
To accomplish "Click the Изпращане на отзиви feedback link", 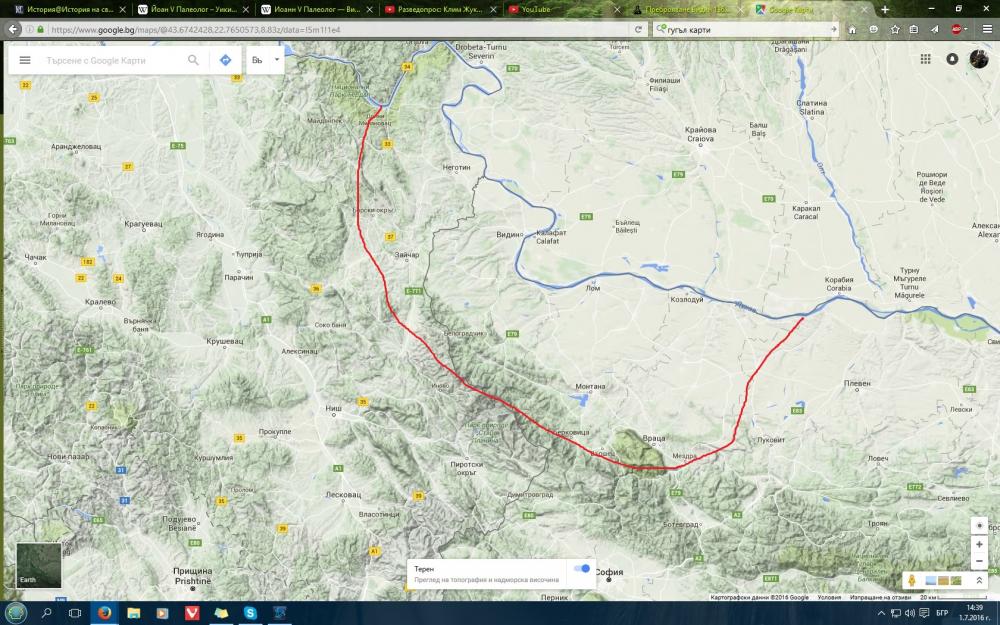I will pyautogui.click(x=881, y=598).
